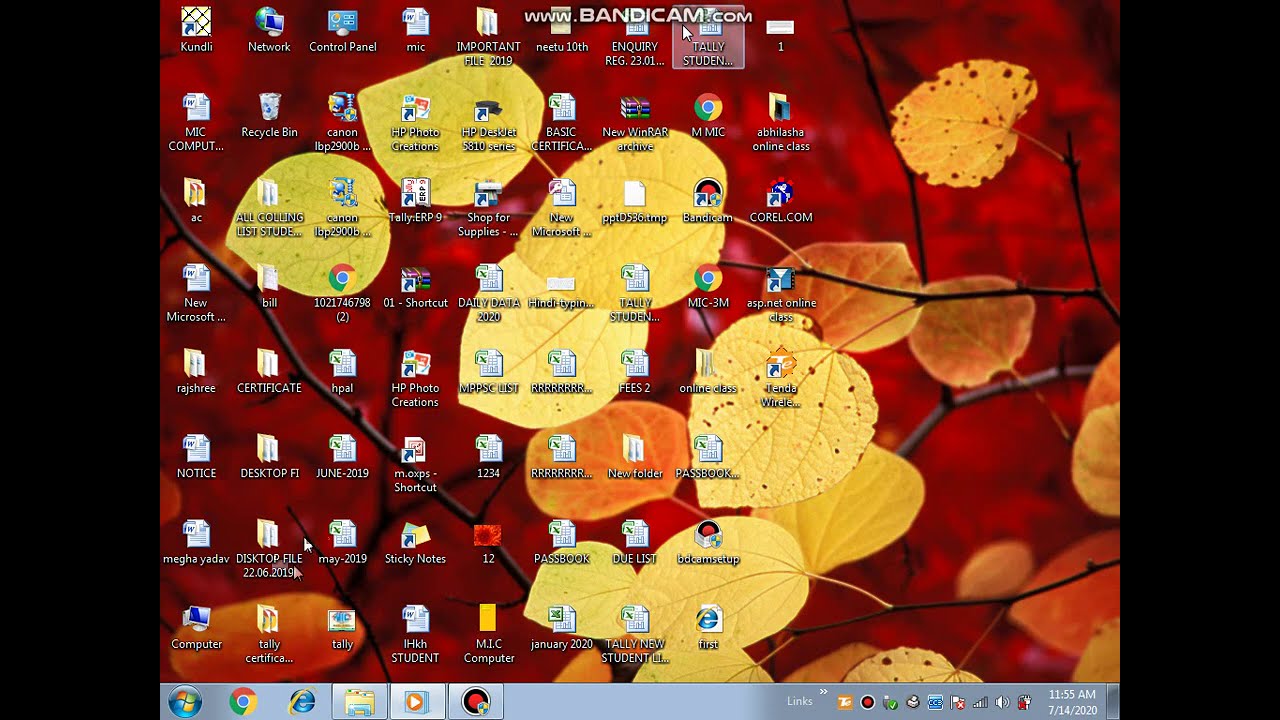
Task: Open the Network desktop icon
Action: [269, 30]
